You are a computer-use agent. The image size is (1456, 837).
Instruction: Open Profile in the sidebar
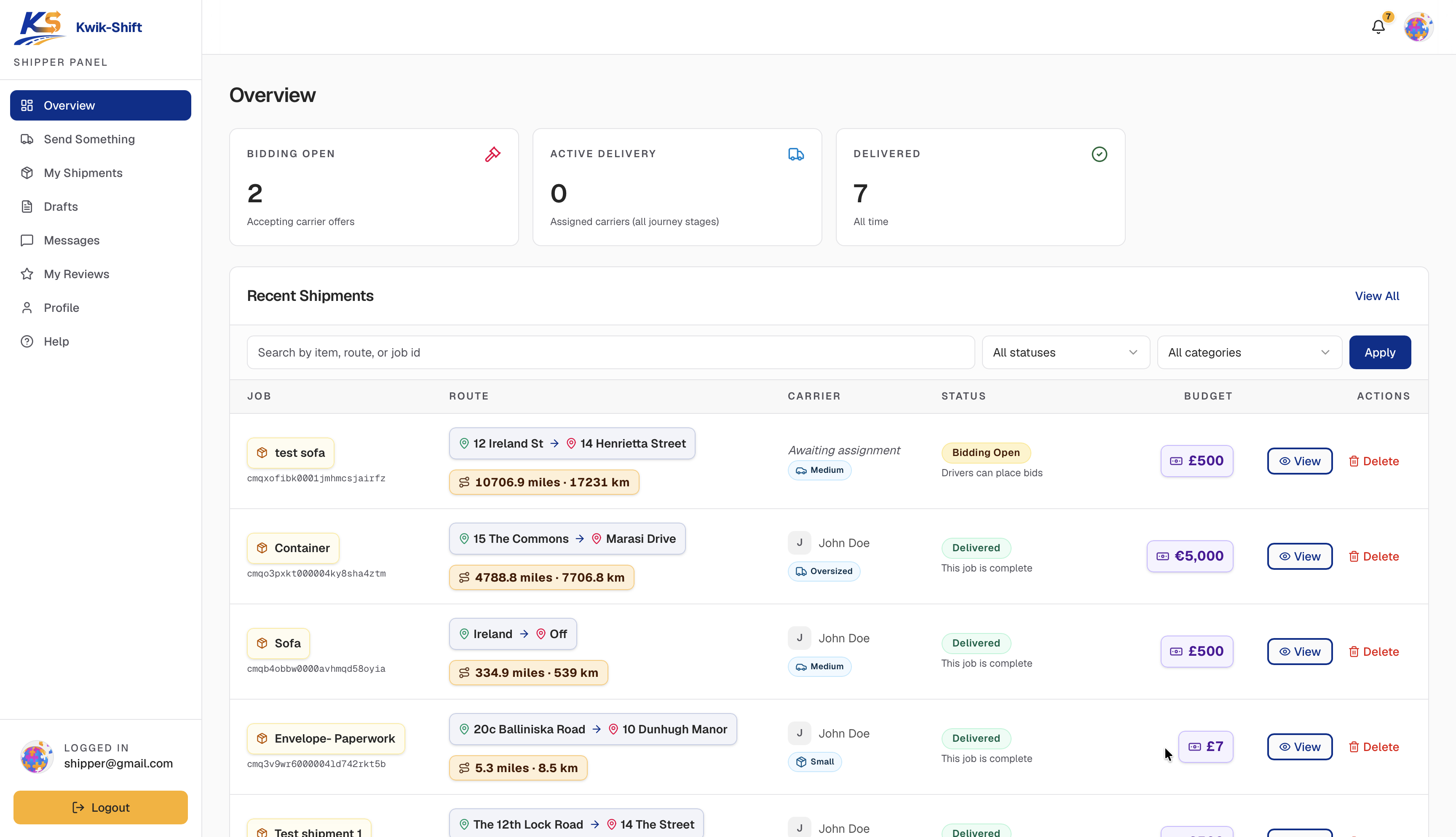(x=101, y=308)
